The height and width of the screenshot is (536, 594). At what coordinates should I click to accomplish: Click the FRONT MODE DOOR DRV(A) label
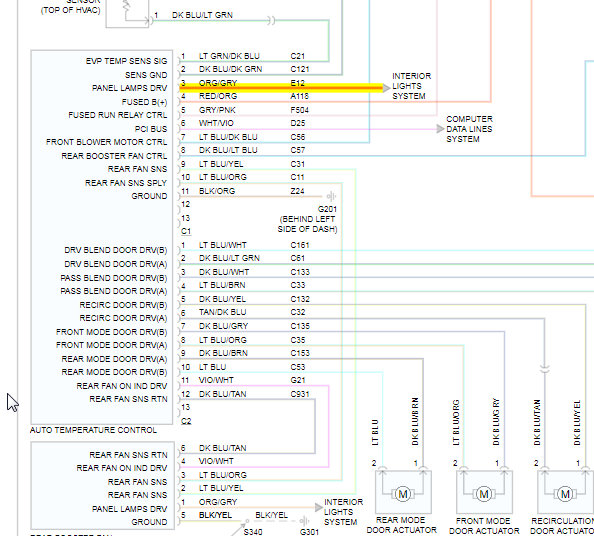(x=111, y=345)
